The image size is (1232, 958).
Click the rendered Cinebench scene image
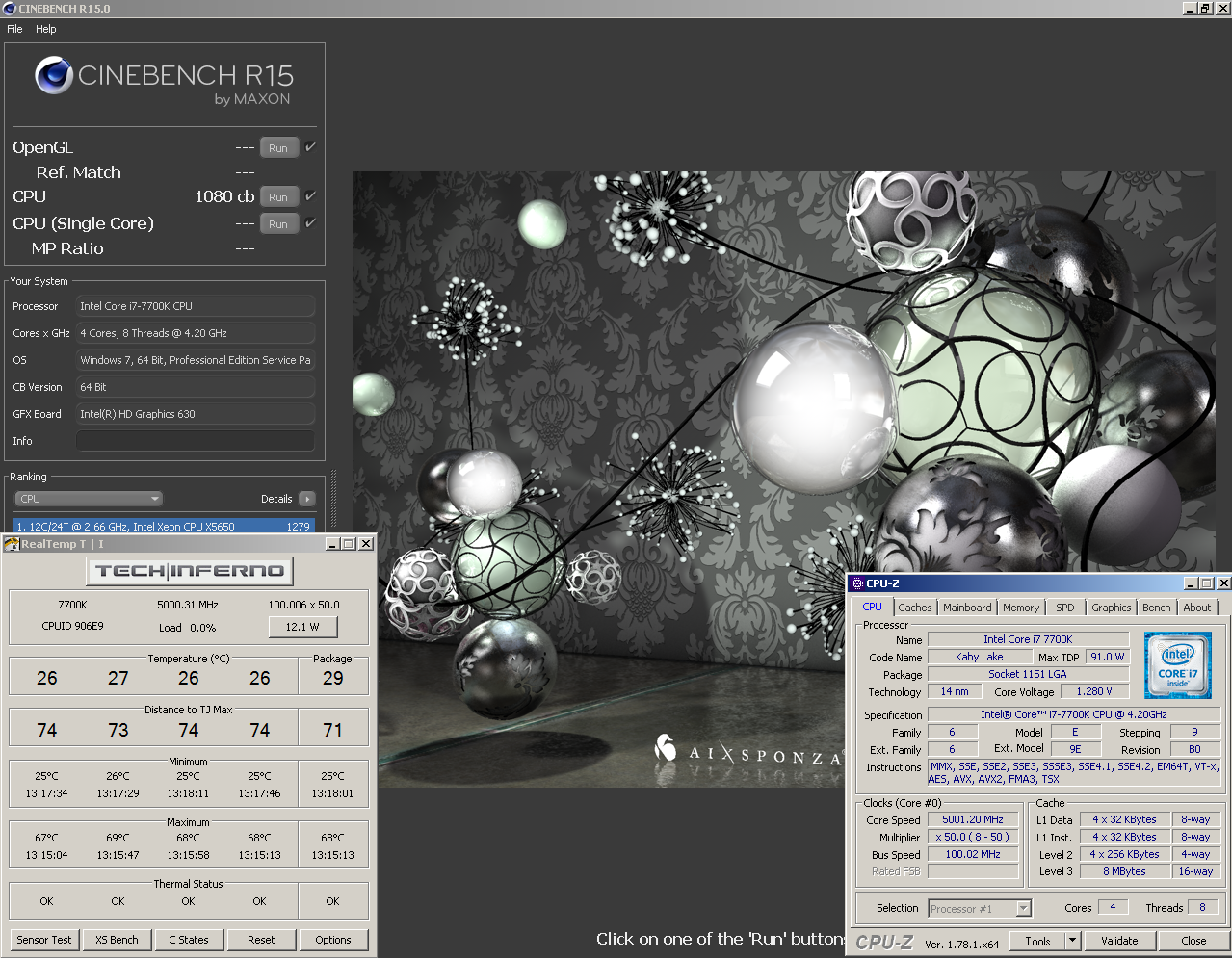[783, 479]
